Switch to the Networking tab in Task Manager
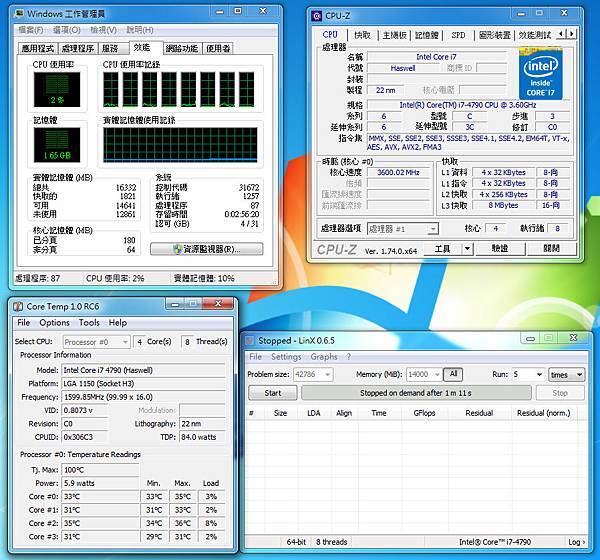The height and width of the screenshot is (560, 600). (182, 48)
